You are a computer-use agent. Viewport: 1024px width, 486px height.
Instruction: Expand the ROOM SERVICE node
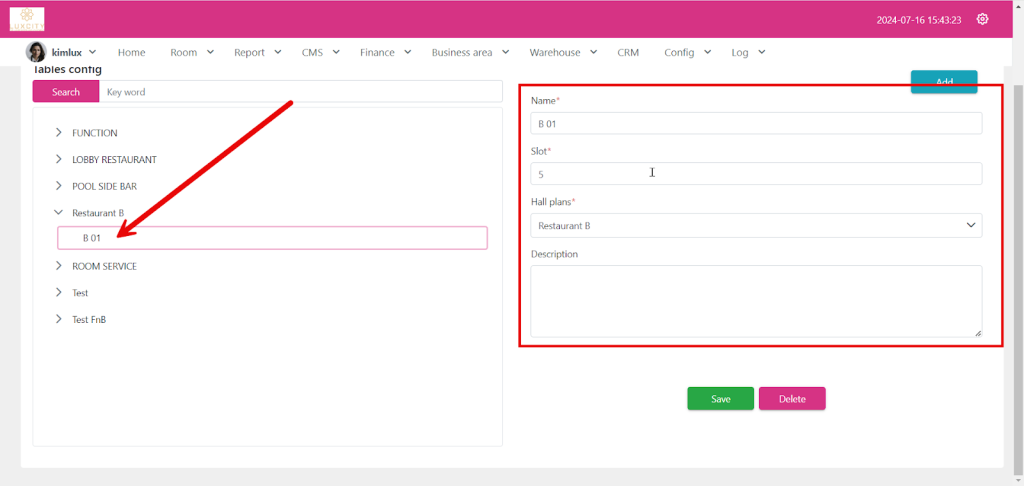point(59,266)
